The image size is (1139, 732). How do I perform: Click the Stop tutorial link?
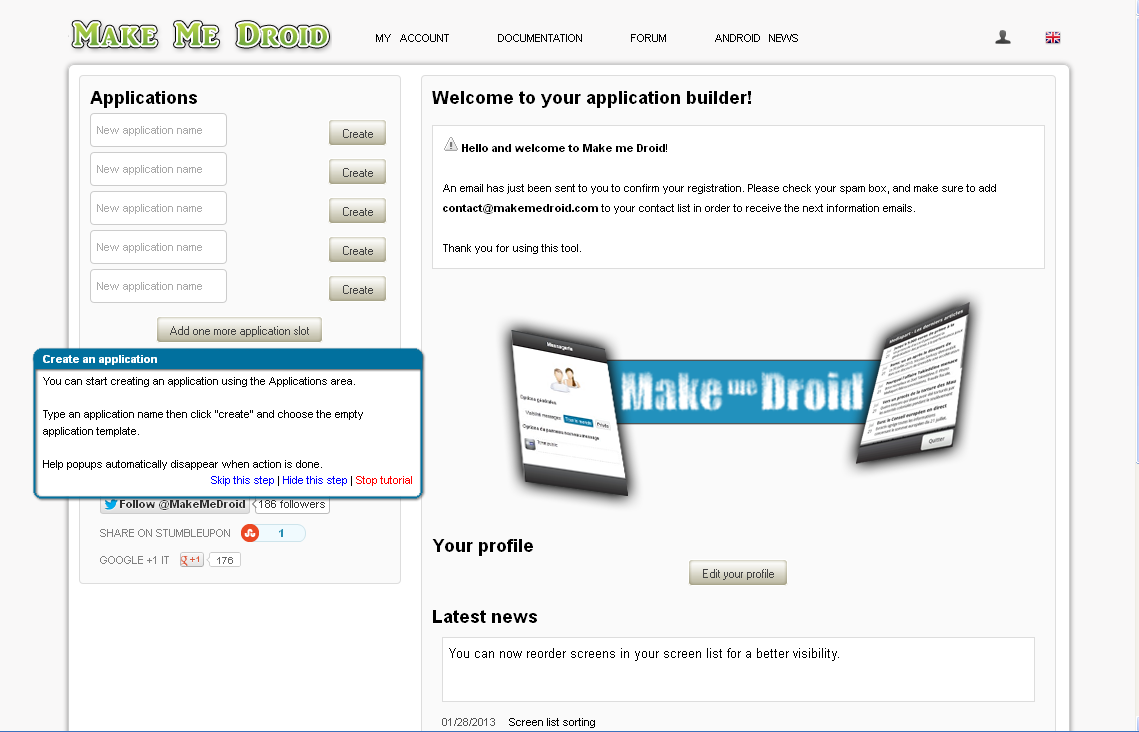point(383,480)
